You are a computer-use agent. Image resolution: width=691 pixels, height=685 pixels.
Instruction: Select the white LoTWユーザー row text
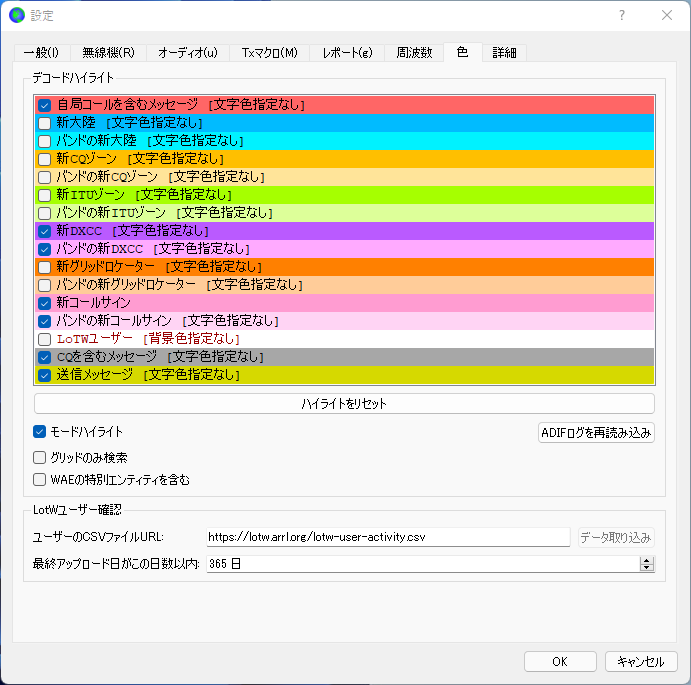148,339
